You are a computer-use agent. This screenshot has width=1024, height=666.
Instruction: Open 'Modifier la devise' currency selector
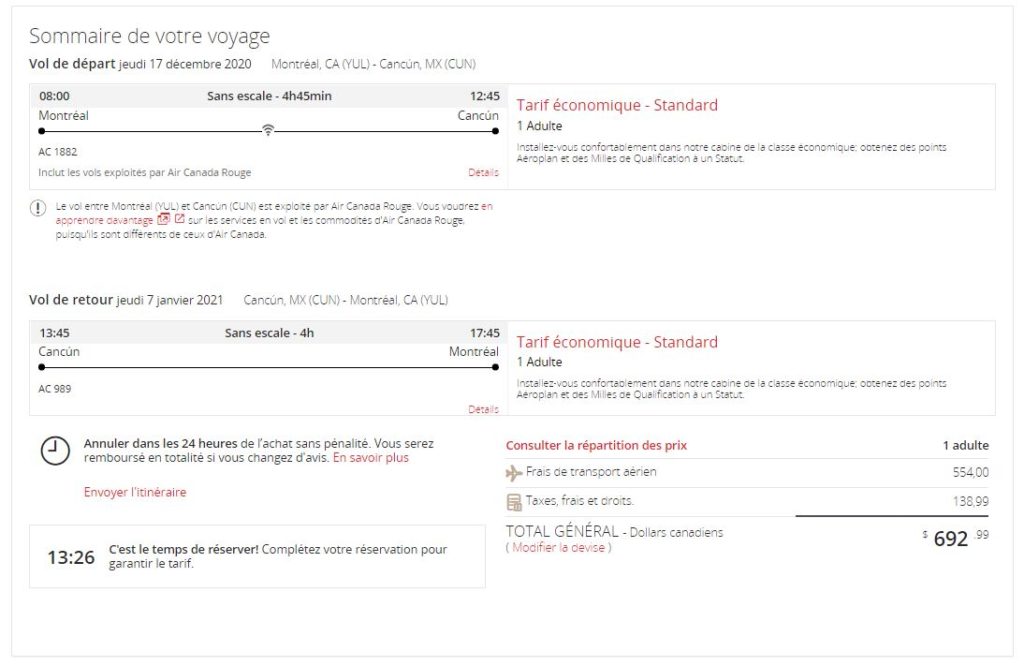pyautogui.click(x=559, y=548)
